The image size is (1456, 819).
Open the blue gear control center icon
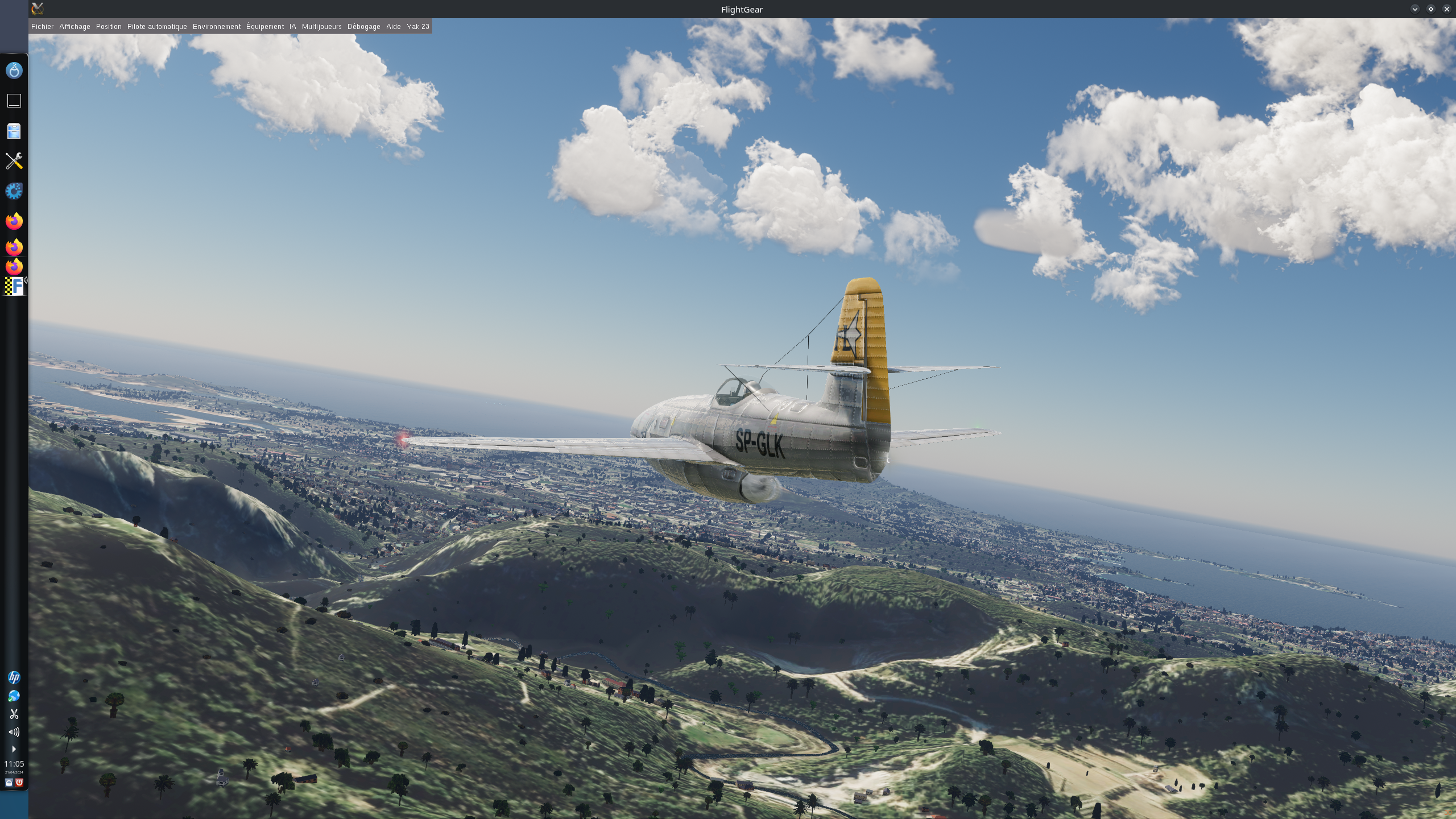pos(14,191)
